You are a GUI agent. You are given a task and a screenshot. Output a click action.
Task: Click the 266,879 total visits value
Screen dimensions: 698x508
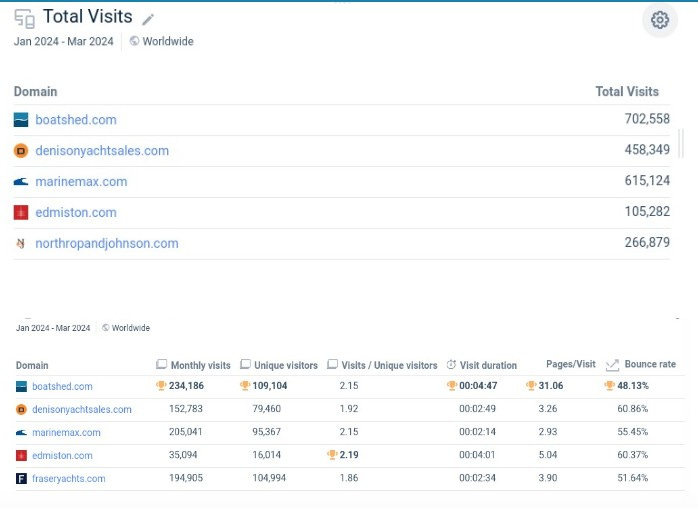[647, 242]
